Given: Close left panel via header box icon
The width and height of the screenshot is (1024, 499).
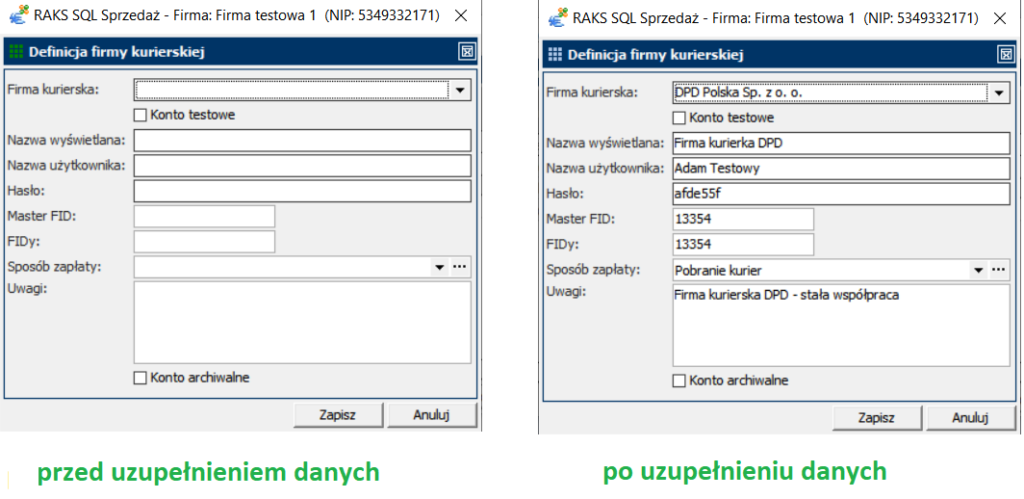Looking at the screenshot, I should click(466, 52).
